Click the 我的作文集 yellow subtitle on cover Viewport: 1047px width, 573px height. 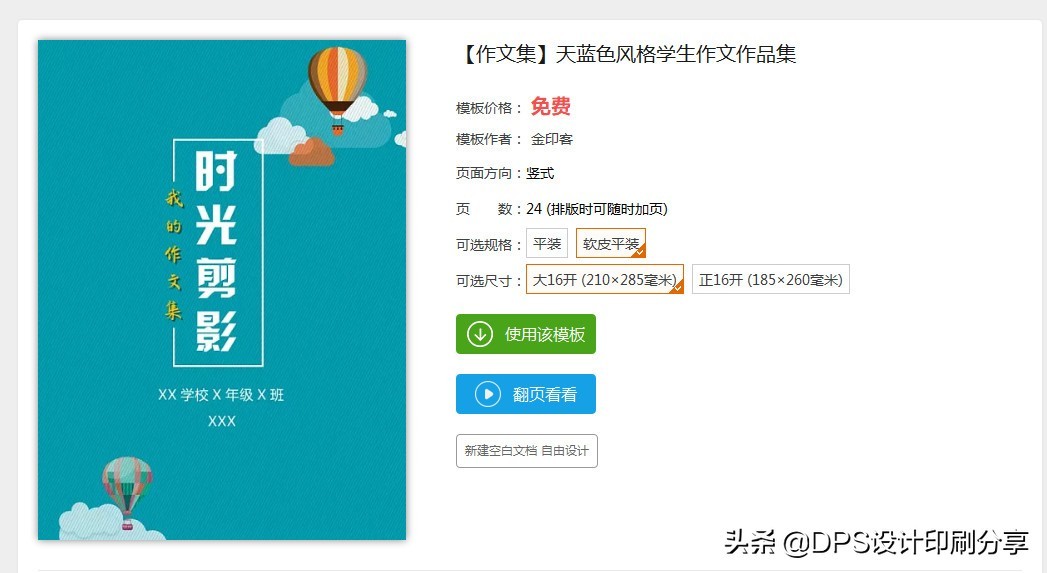174,254
